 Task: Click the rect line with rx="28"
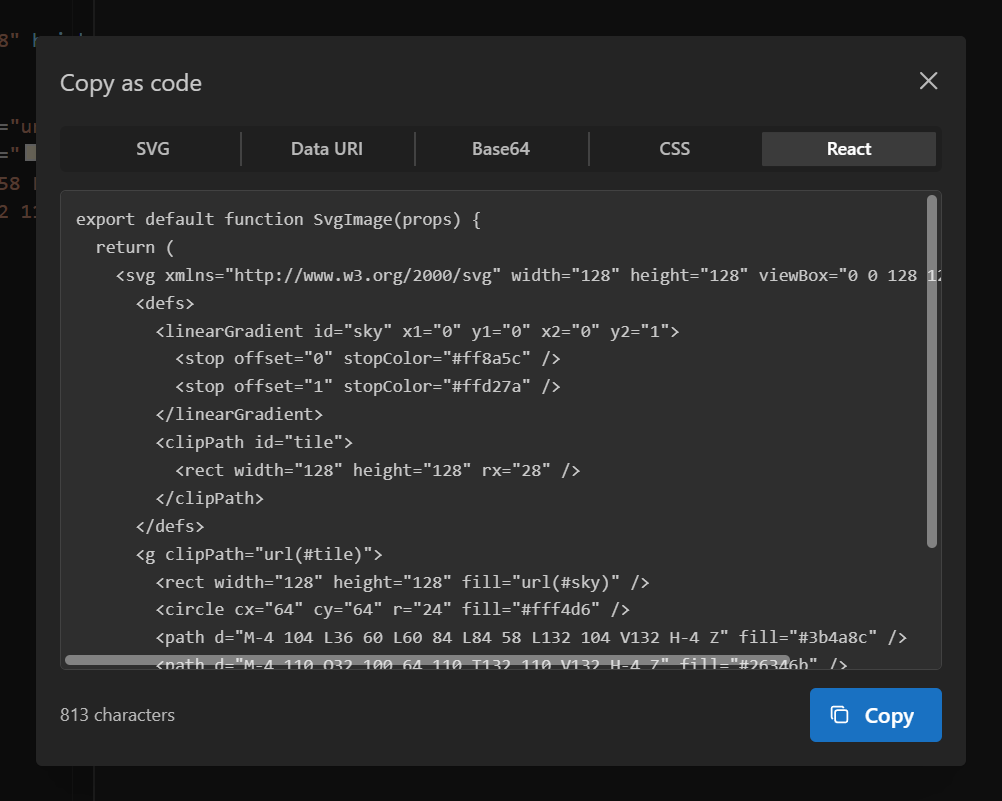coord(378,470)
